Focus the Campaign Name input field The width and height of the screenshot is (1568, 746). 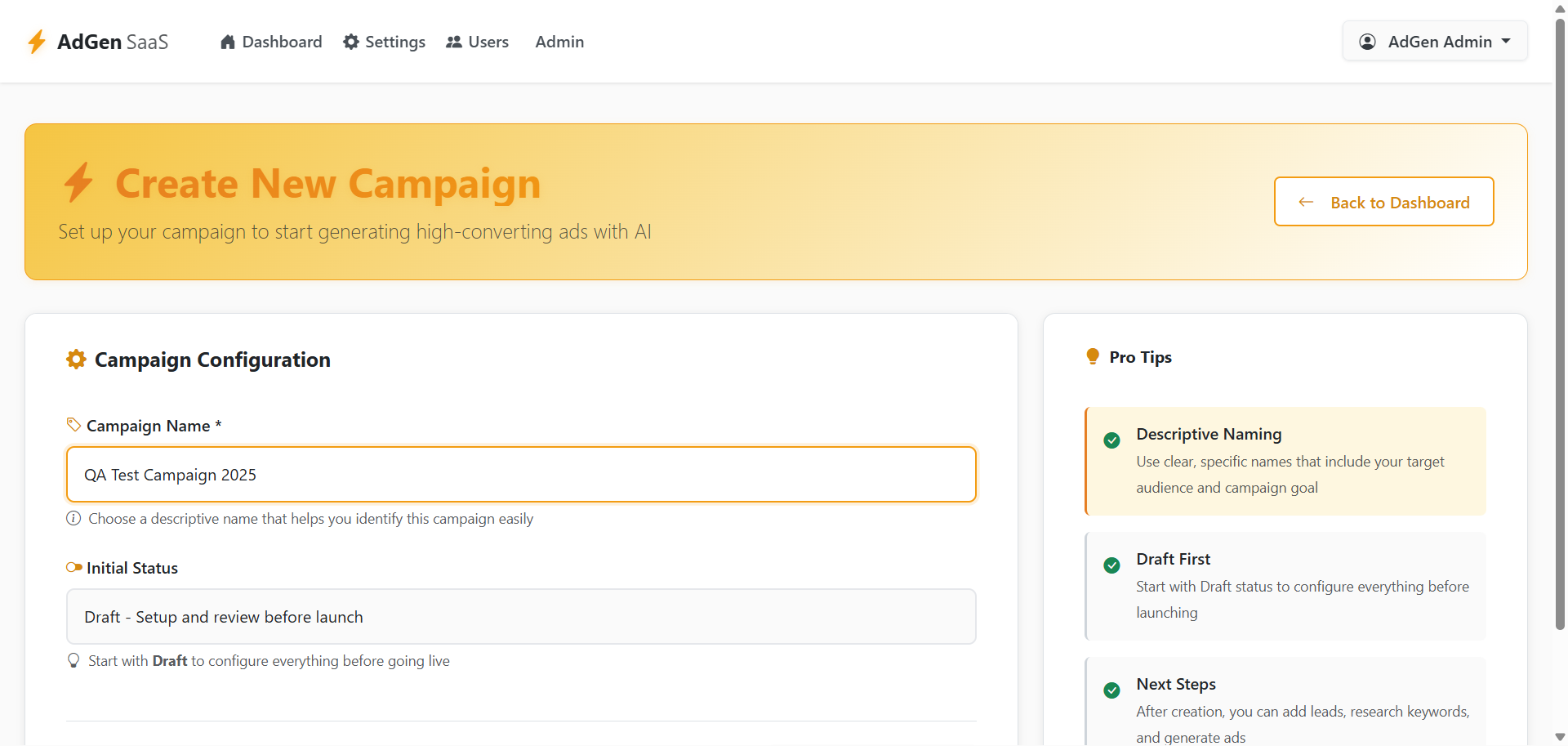click(x=521, y=475)
